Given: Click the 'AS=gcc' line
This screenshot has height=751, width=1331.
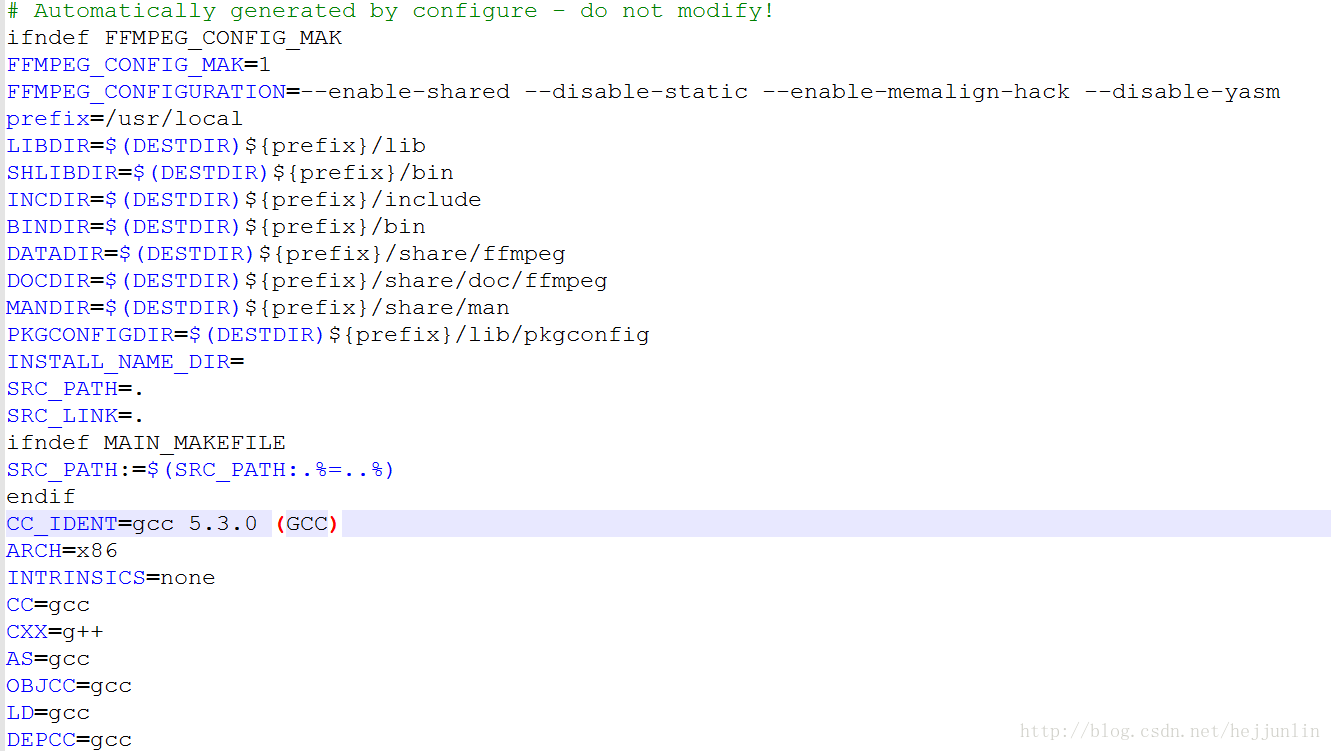Looking at the screenshot, I should coord(48,659).
